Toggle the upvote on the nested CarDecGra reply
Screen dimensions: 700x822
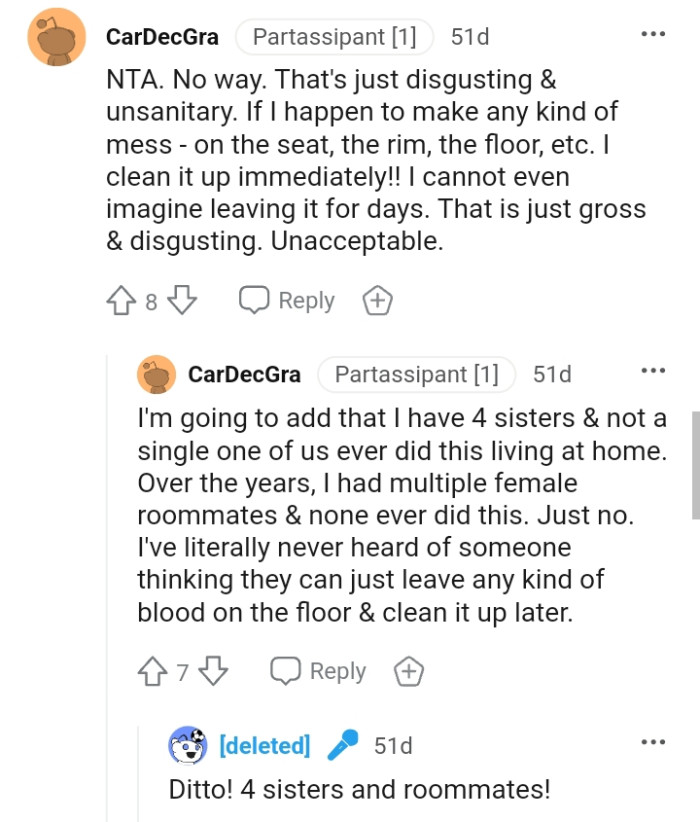point(154,671)
